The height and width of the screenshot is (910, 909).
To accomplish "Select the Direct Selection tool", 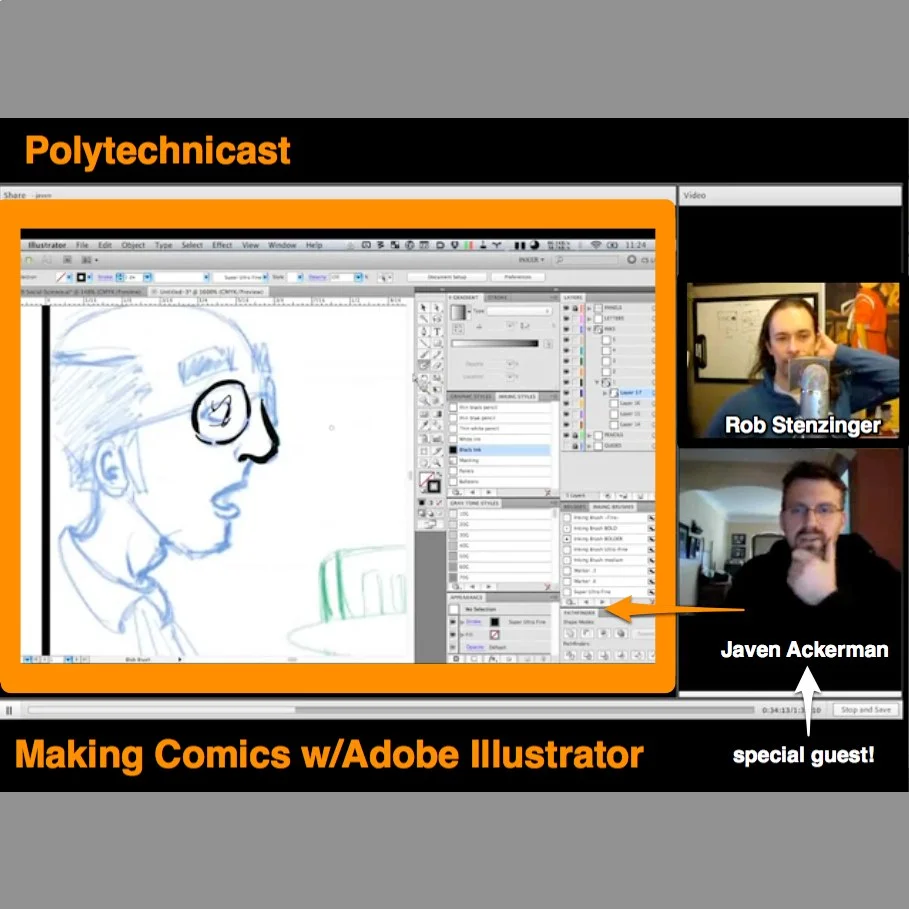I will [437, 308].
